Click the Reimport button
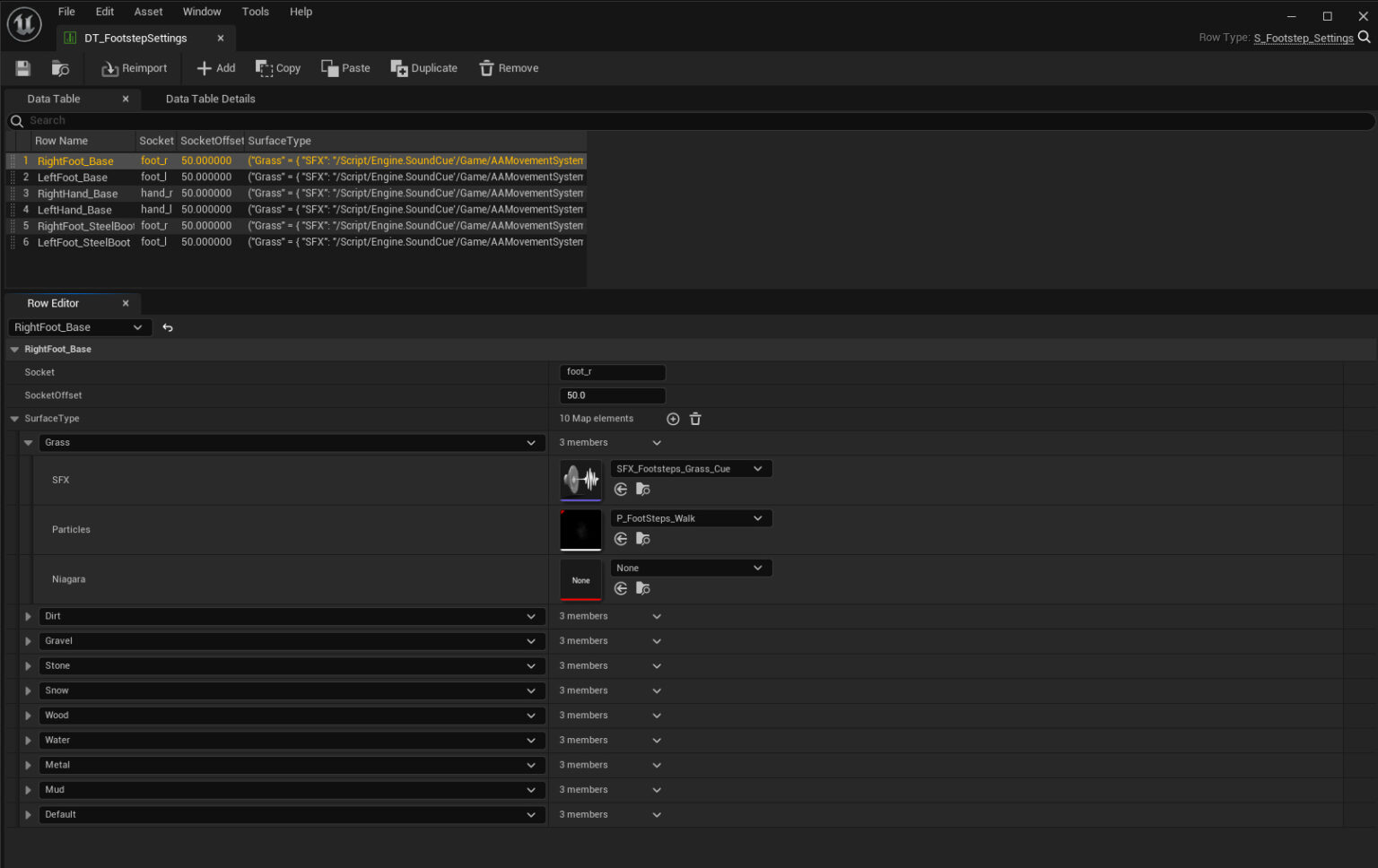Screen dimensions: 1378x868 pyautogui.click(x=135, y=68)
